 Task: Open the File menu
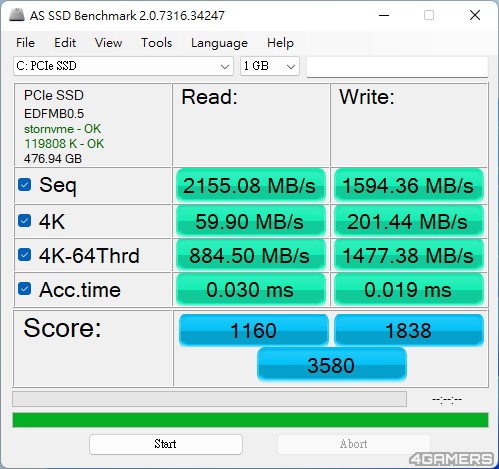click(25, 43)
